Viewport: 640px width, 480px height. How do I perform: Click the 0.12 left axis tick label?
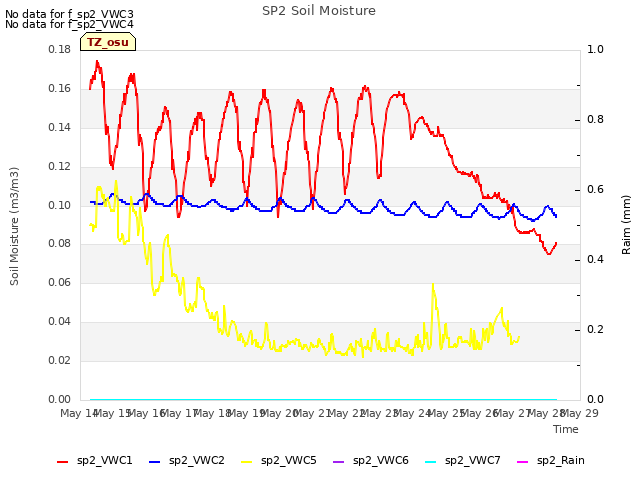click(x=60, y=167)
